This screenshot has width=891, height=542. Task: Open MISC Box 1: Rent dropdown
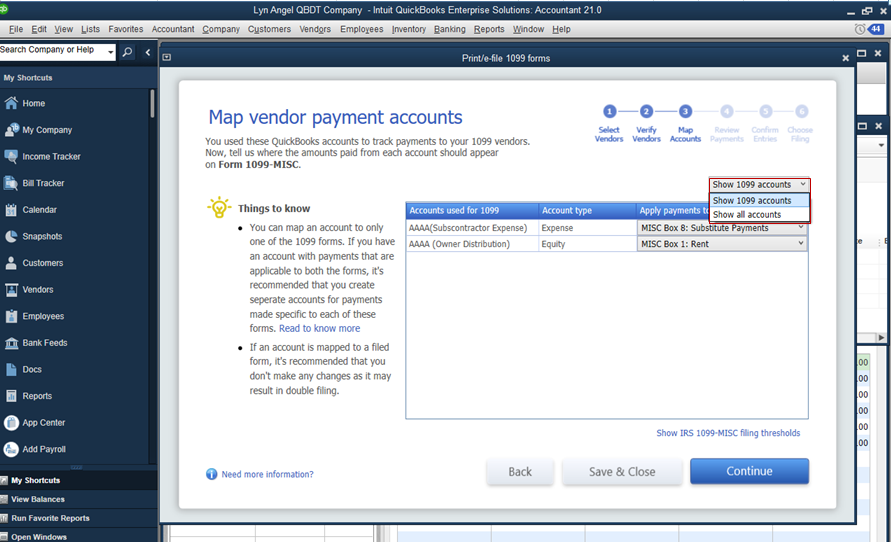click(722, 244)
